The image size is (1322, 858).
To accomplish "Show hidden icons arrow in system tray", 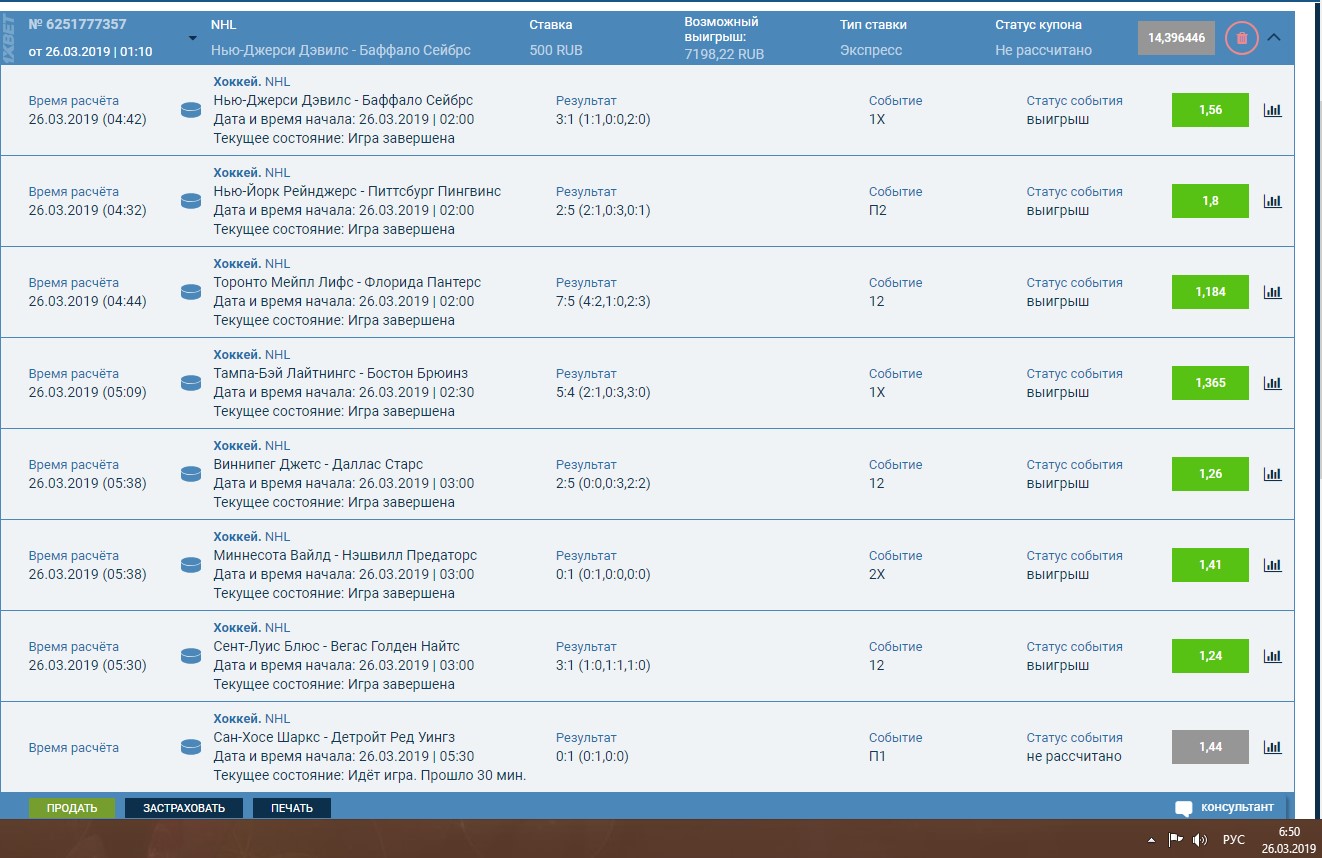I will (x=1151, y=840).
